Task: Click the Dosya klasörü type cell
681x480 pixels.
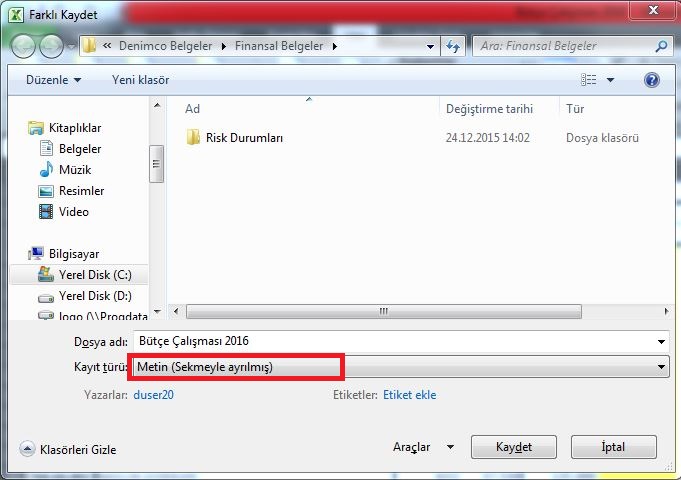Action: [602, 138]
